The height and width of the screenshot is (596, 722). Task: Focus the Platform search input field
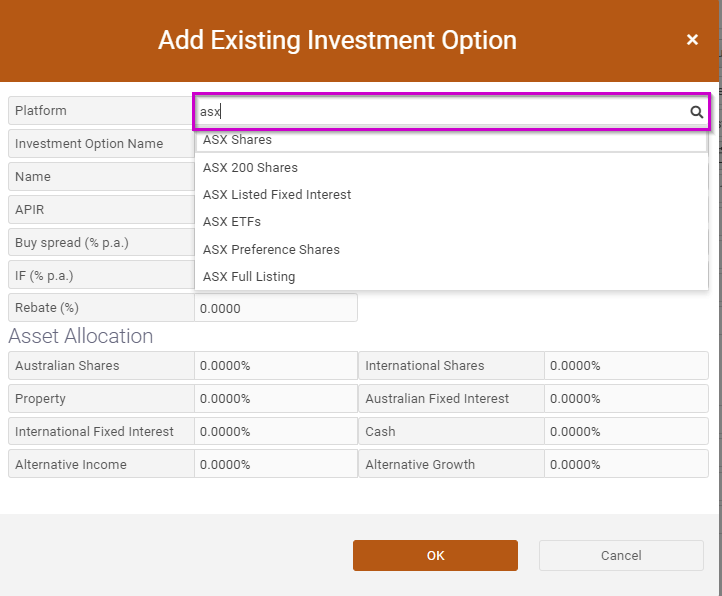(442, 112)
